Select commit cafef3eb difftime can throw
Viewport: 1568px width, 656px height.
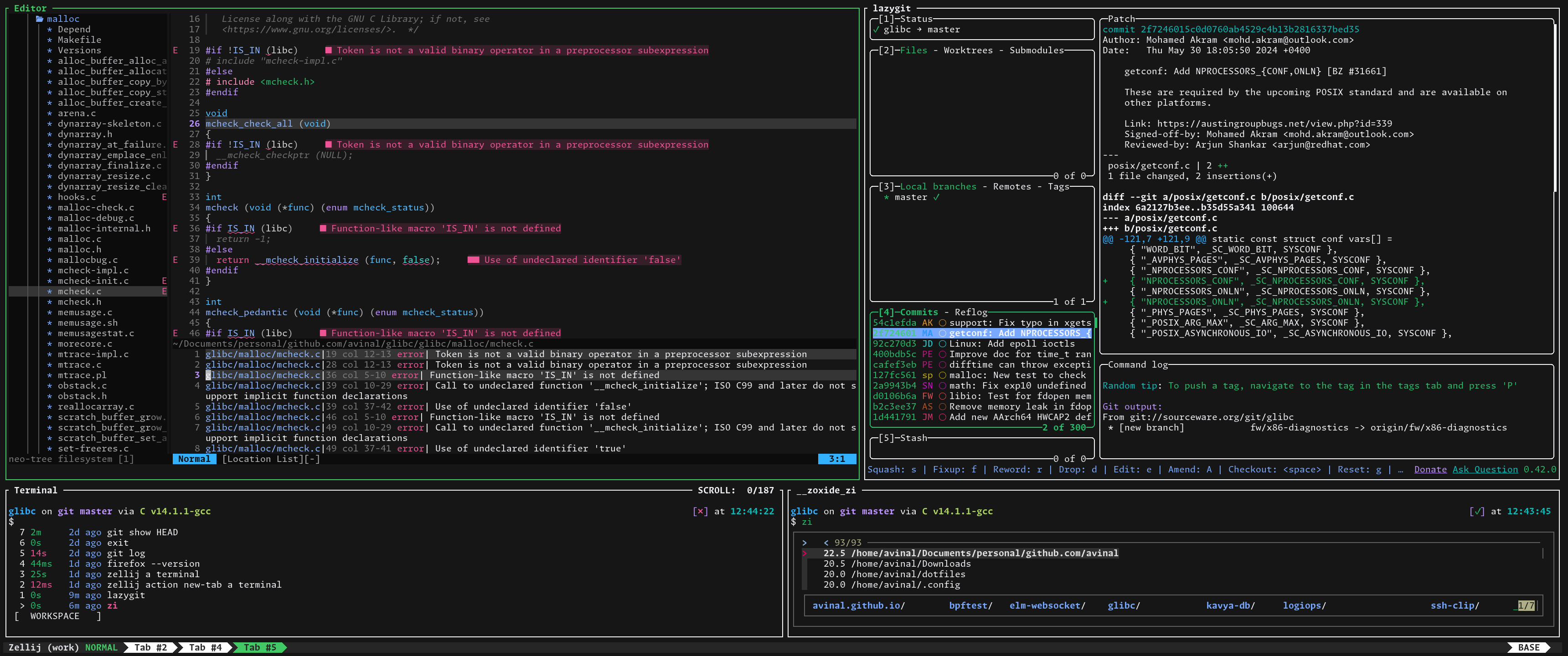pos(982,365)
